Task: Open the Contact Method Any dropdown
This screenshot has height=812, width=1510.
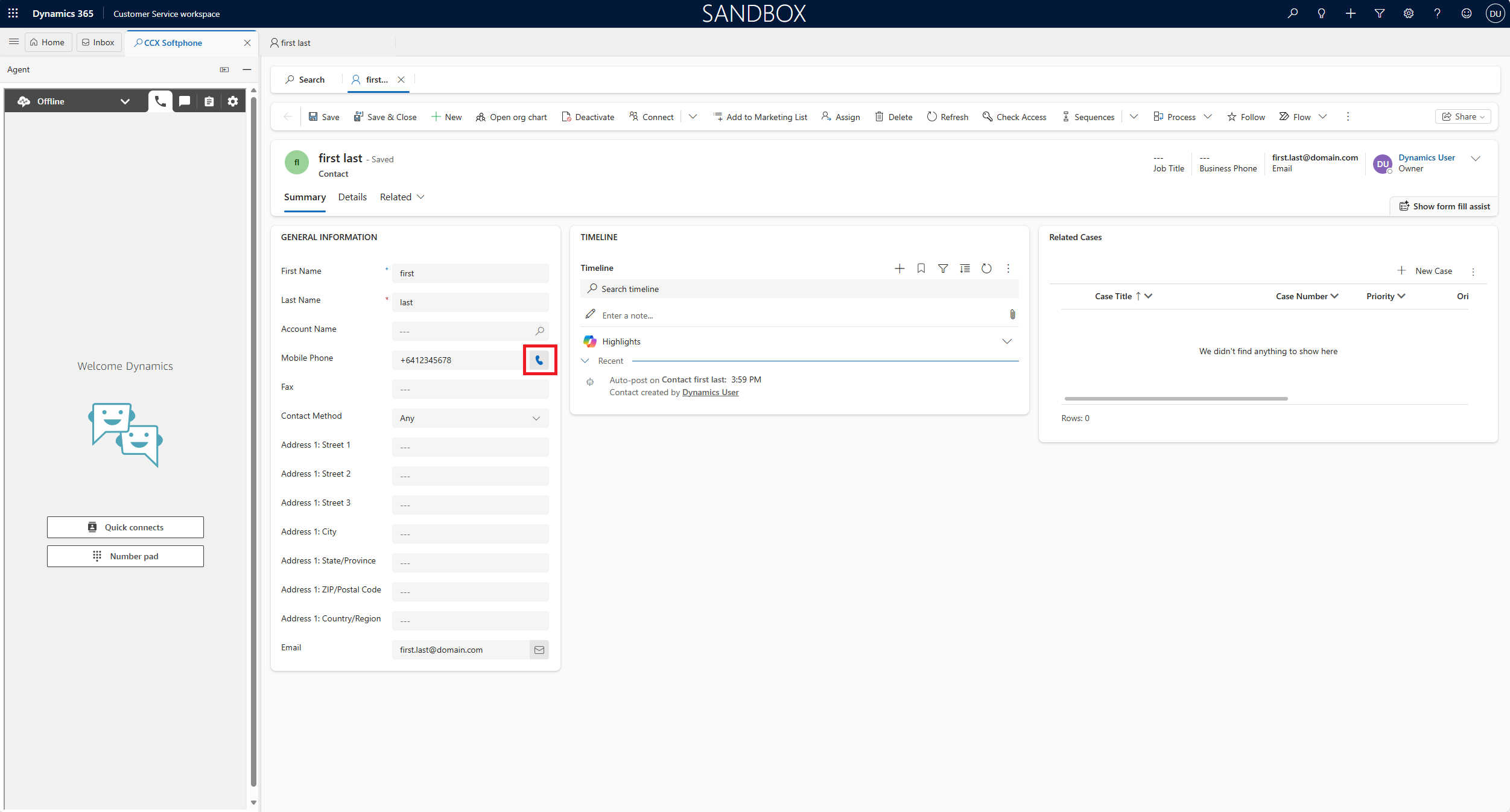Action: [x=470, y=418]
